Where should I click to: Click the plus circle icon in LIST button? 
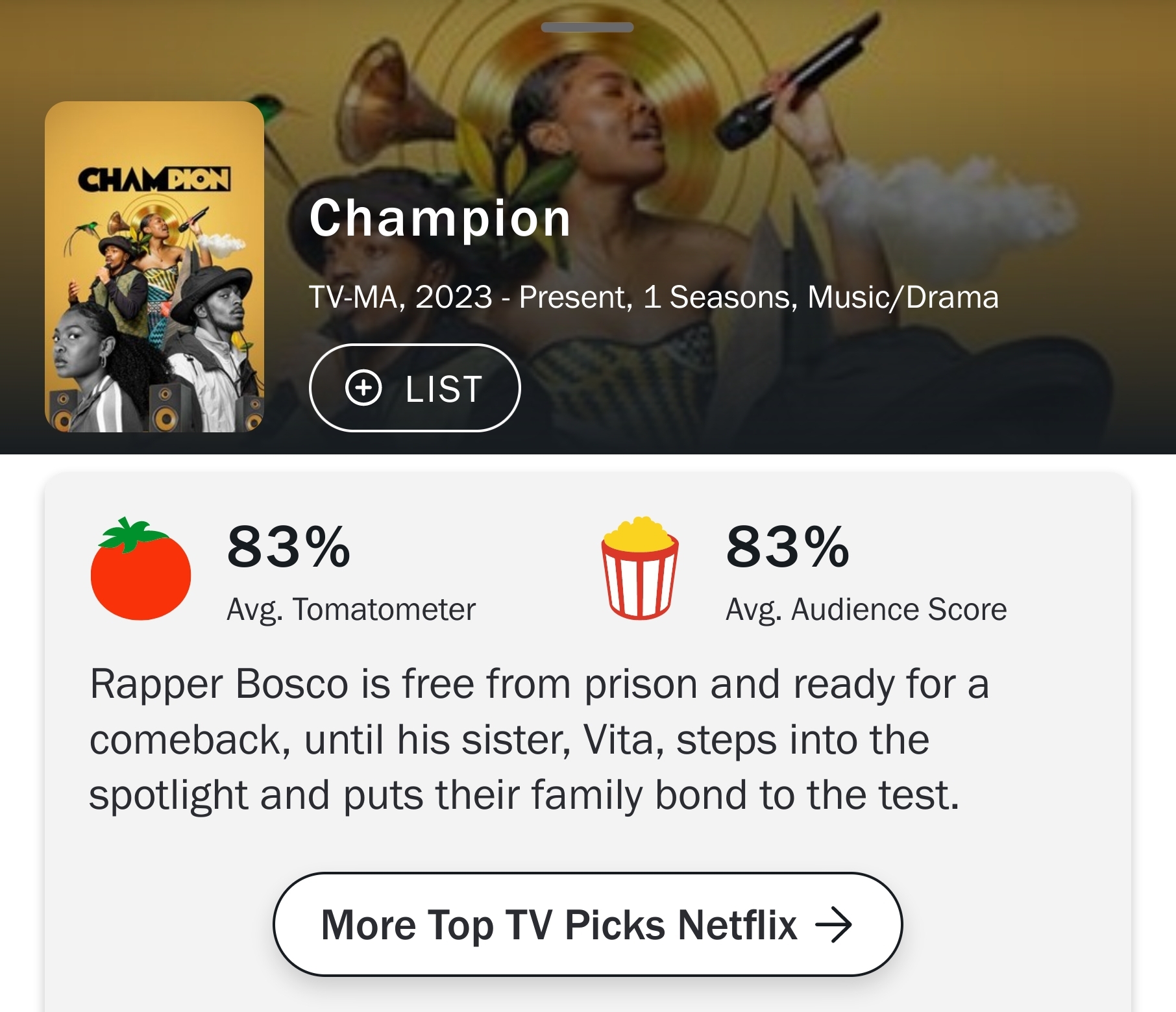363,388
